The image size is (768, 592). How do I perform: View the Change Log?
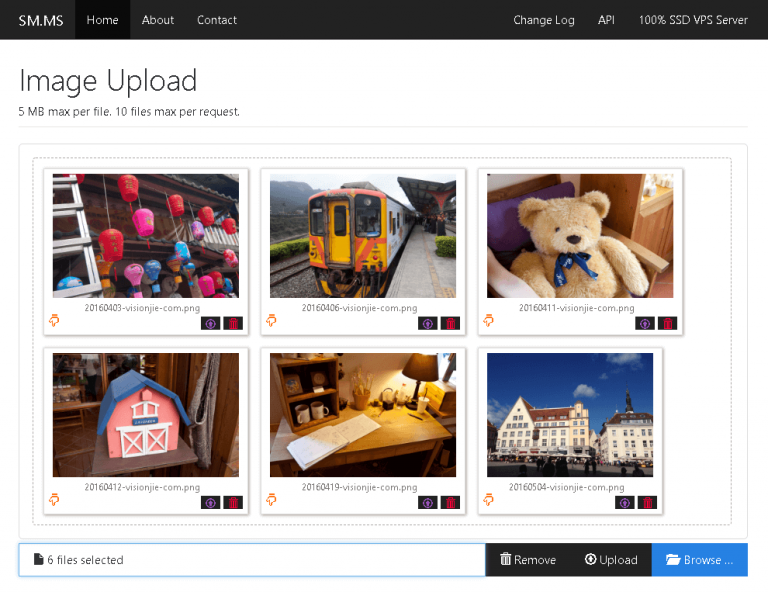pyautogui.click(x=544, y=20)
